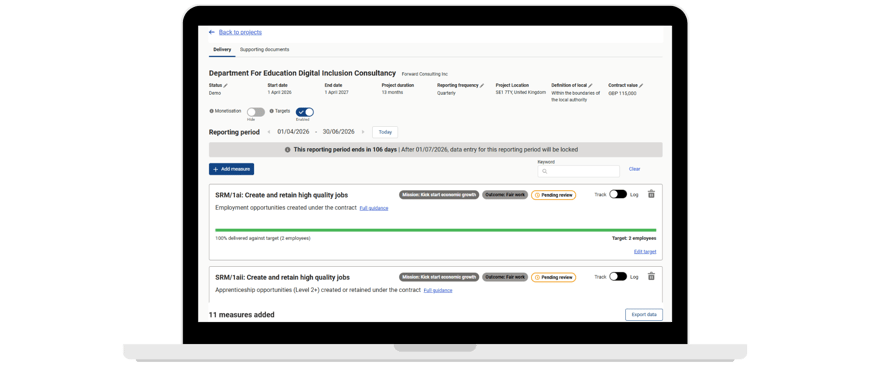Click Outcome: Fair work tag on SRM/1aii
Viewport: 879px width, 366px height.
(x=505, y=277)
